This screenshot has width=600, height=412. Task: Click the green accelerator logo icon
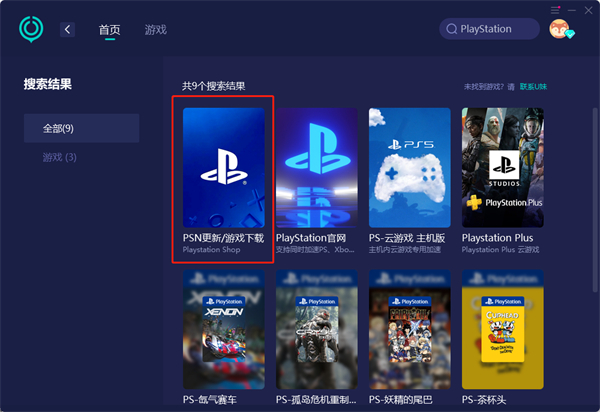(x=31, y=29)
